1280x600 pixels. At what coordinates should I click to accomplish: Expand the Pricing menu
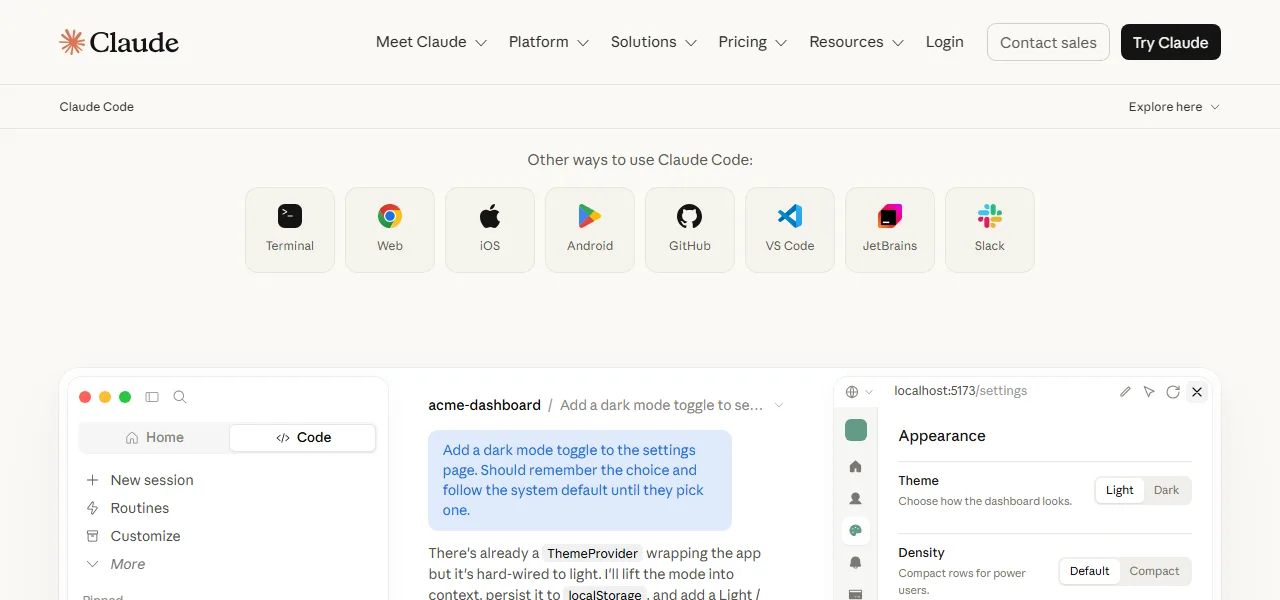point(752,42)
